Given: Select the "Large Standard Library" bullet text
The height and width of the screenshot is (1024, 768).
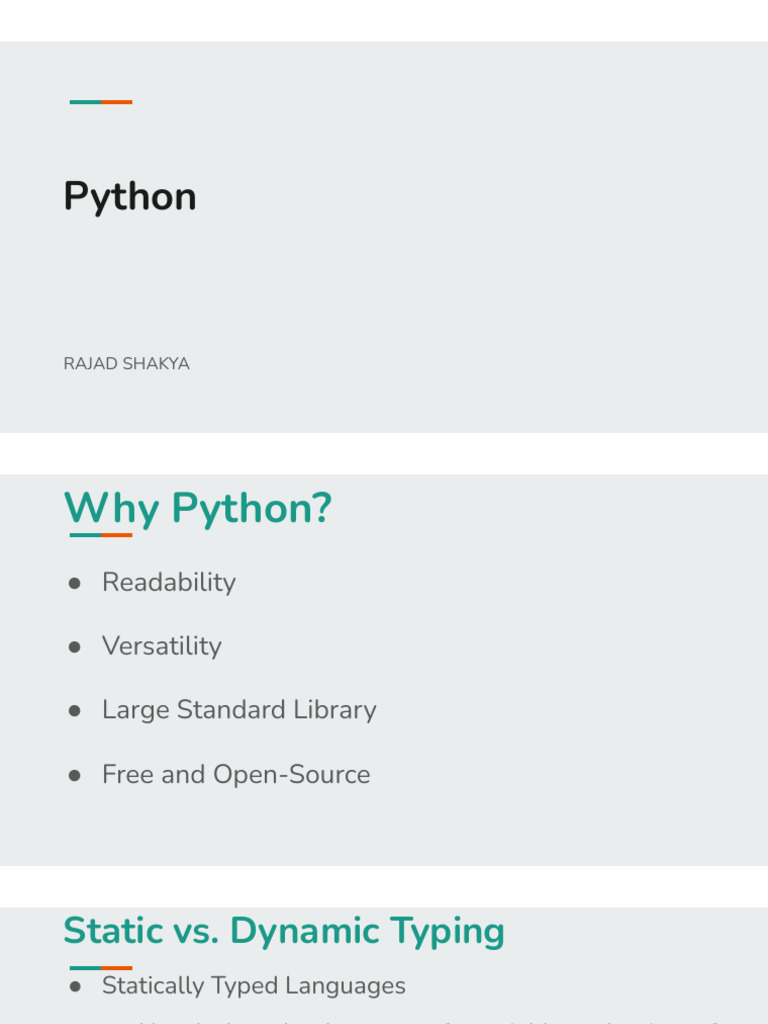Looking at the screenshot, I should coord(239,710).
